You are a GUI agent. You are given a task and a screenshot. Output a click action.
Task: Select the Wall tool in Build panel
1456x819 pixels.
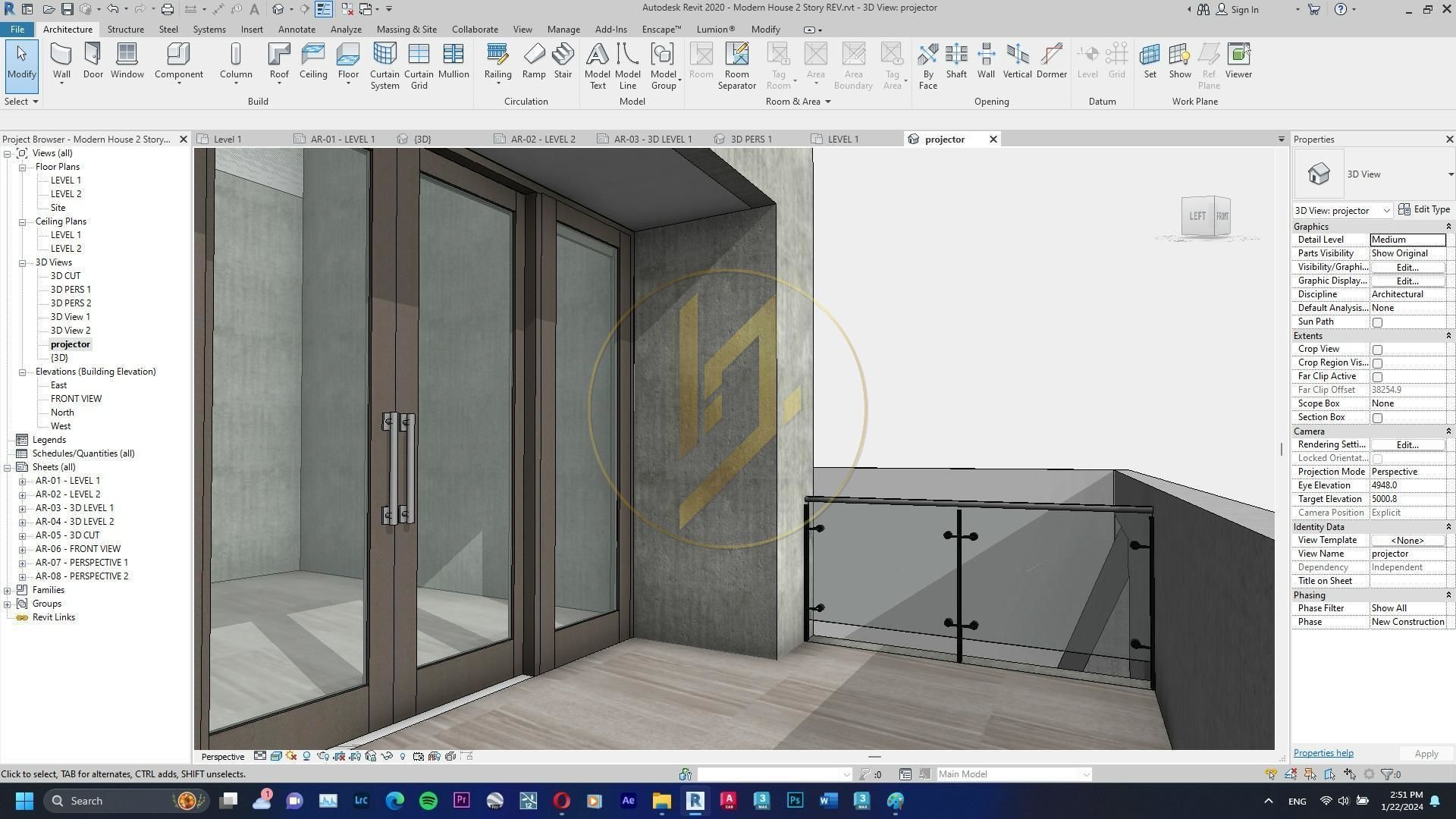[x=61, y=61]
